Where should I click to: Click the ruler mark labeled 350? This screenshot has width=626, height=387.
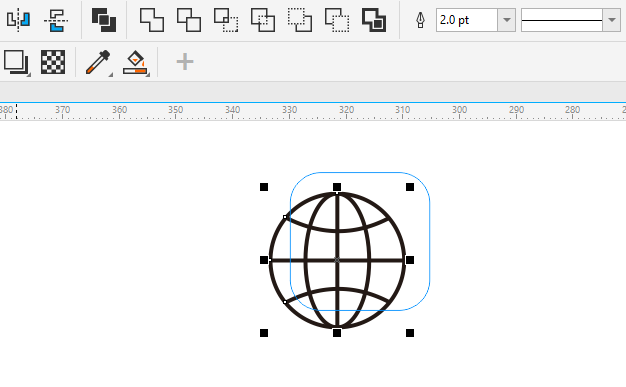pyautogui.click(x=175, y=110)
